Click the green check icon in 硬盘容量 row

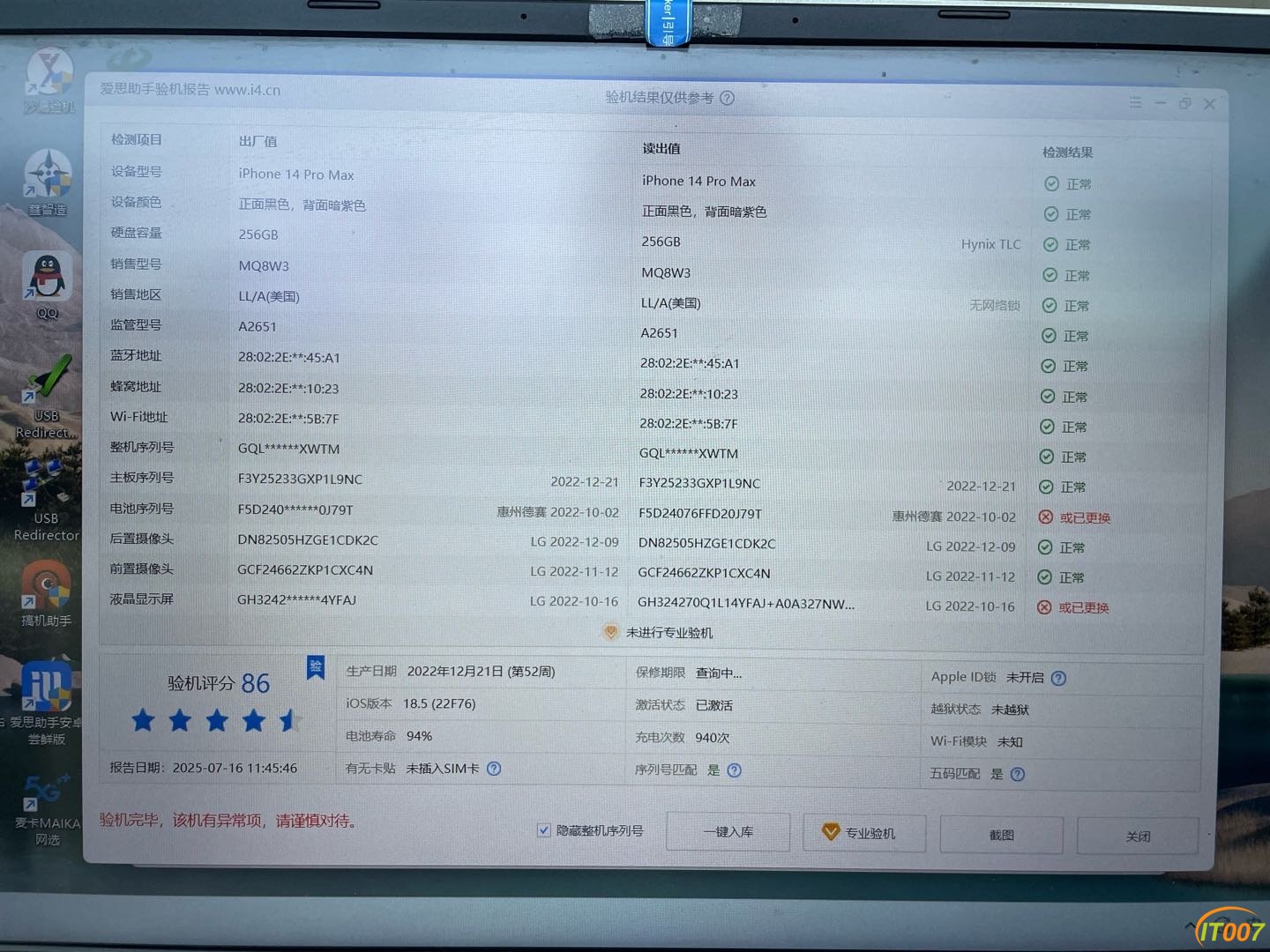(x=1050, y=244)
